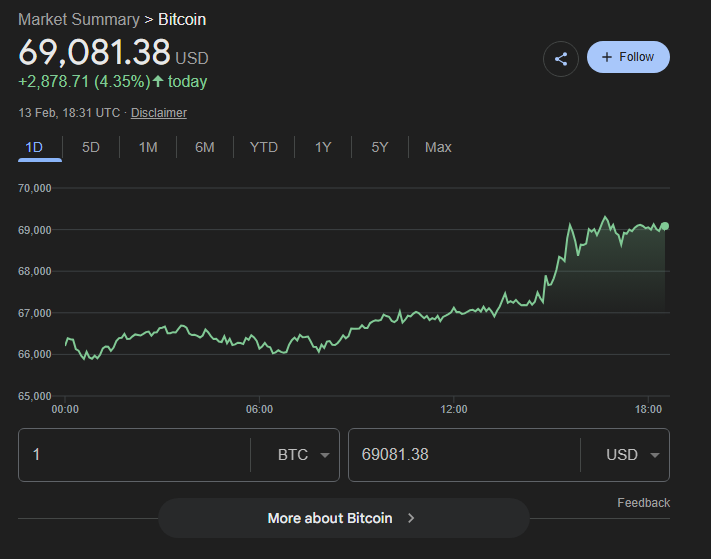This screenshot has height=559, width=711.
Task: Switch to the 1M chart tab
Action: point(148,147)
